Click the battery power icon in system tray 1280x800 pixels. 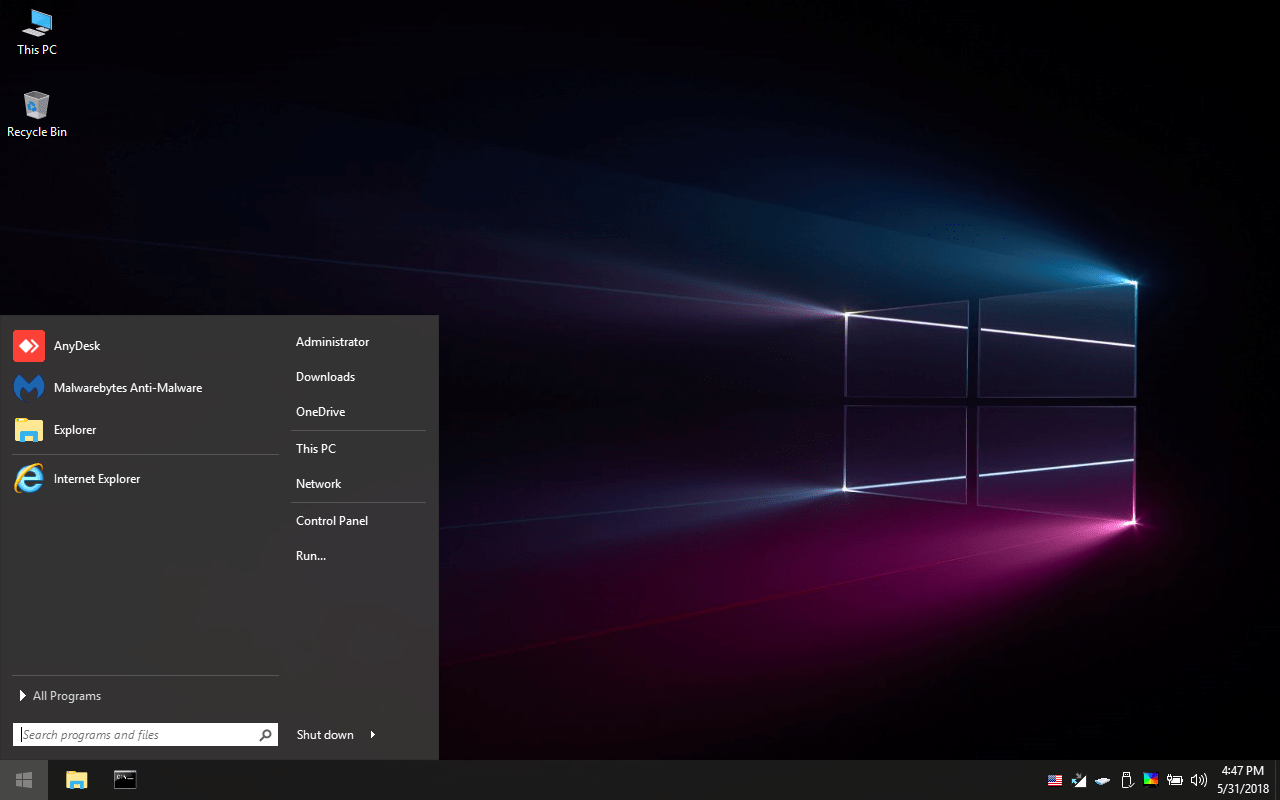[1175, 780]
